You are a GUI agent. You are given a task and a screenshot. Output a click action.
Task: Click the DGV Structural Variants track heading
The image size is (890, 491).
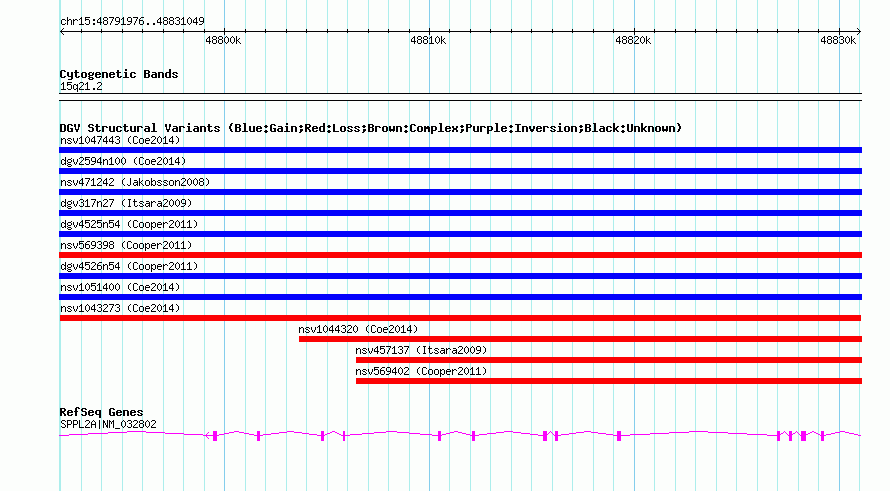click(x=371, y=128)
